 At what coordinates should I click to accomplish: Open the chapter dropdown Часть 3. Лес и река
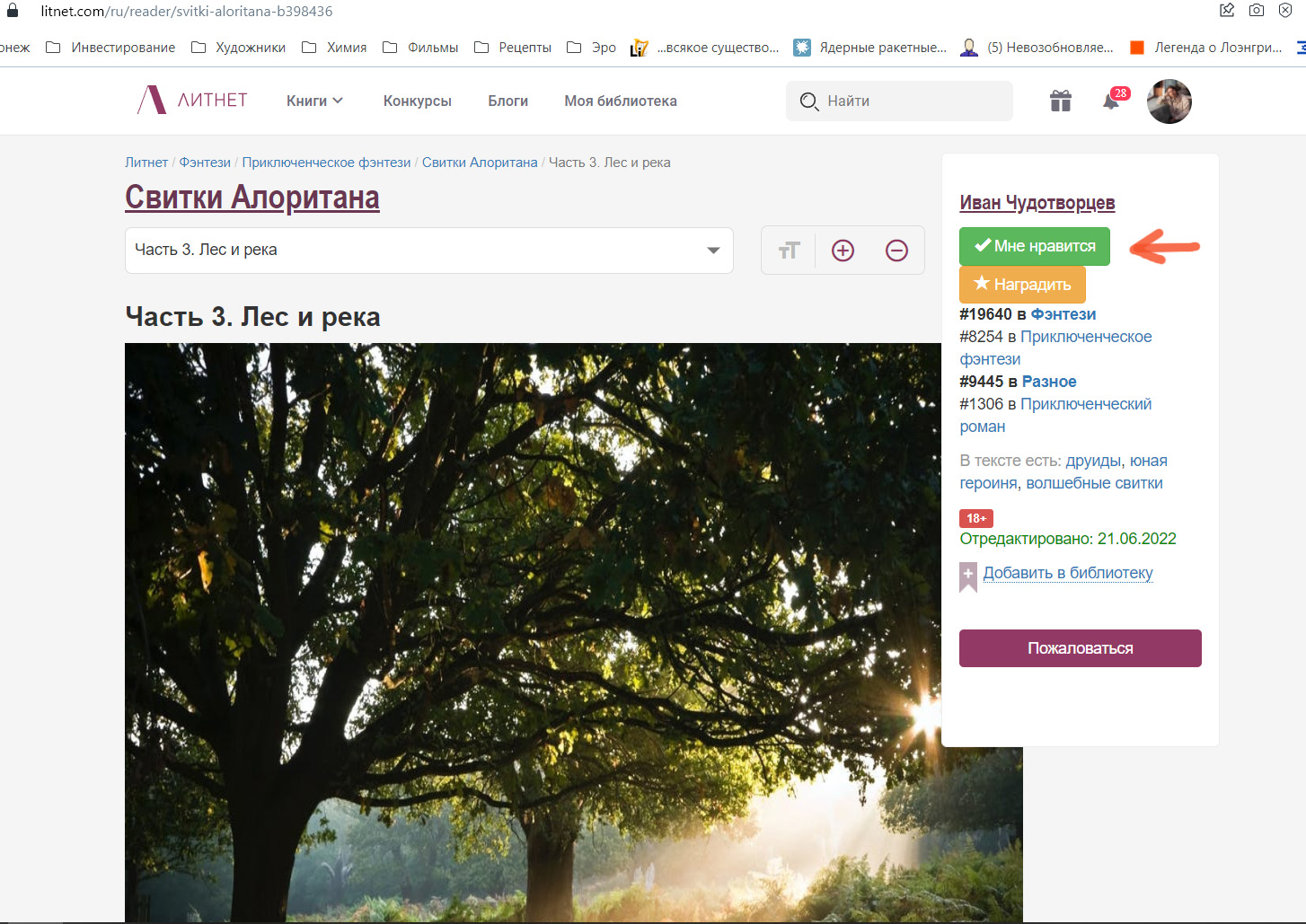point(428,251)
